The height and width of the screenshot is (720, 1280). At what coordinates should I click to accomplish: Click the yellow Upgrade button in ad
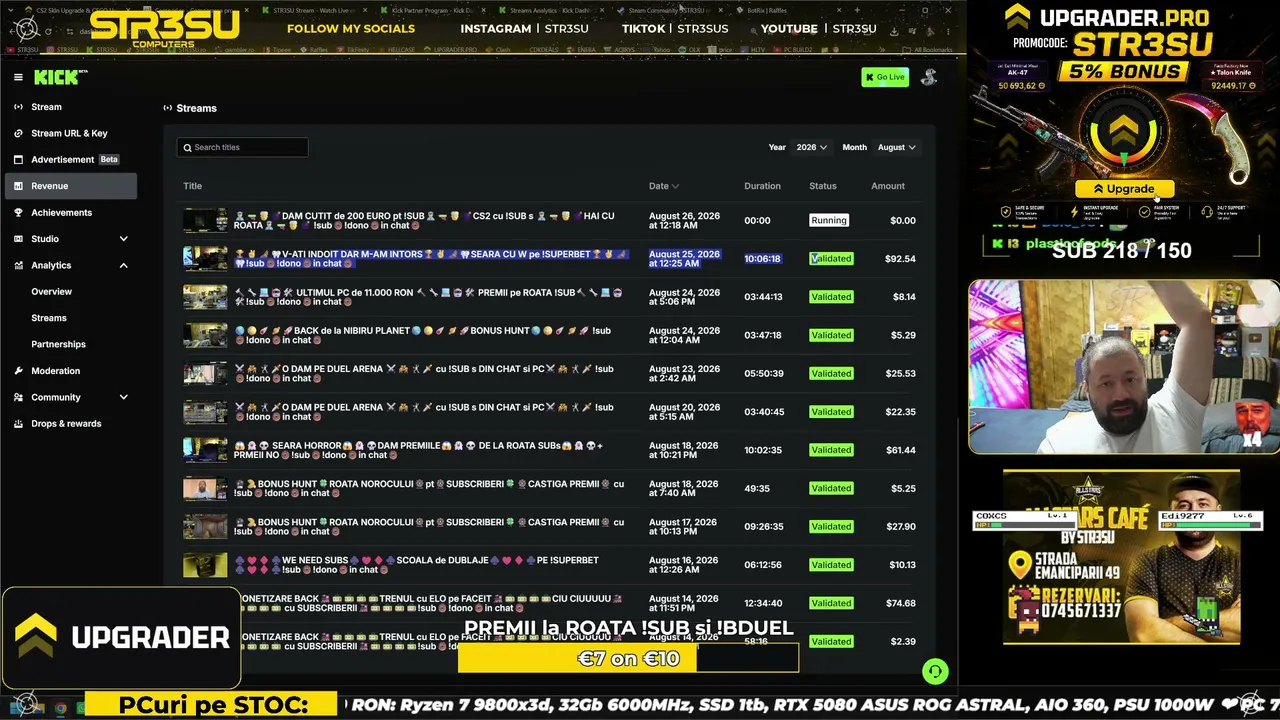1124,189
